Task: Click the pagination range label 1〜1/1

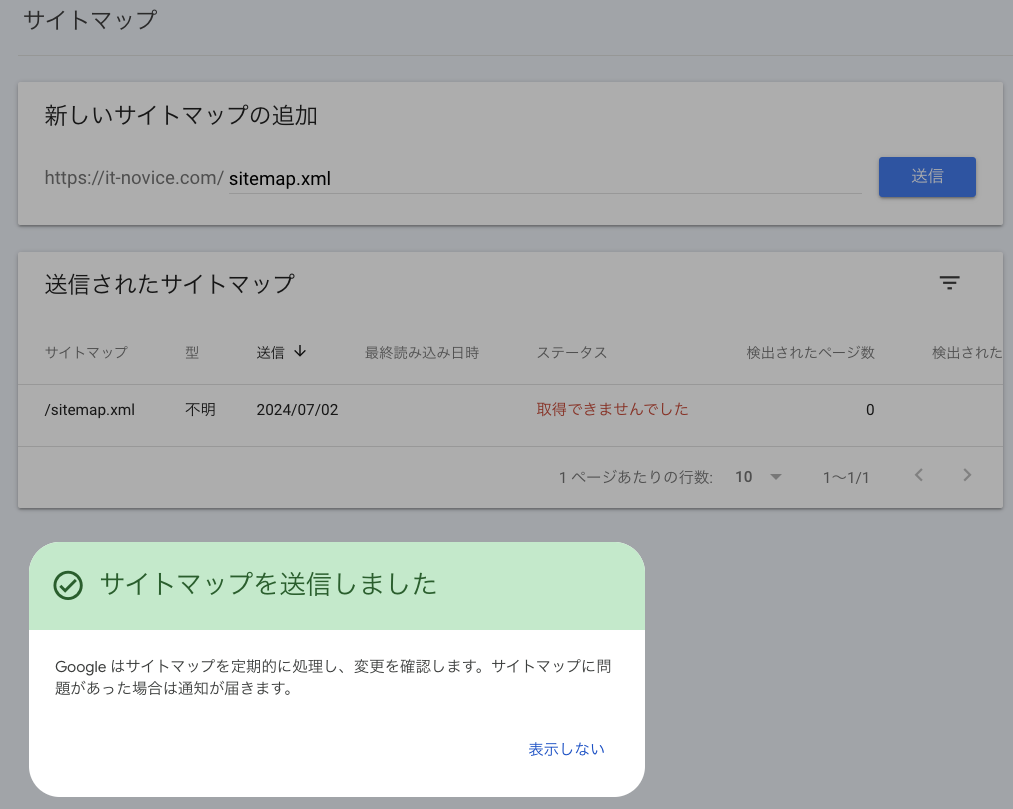Action: 845,477
